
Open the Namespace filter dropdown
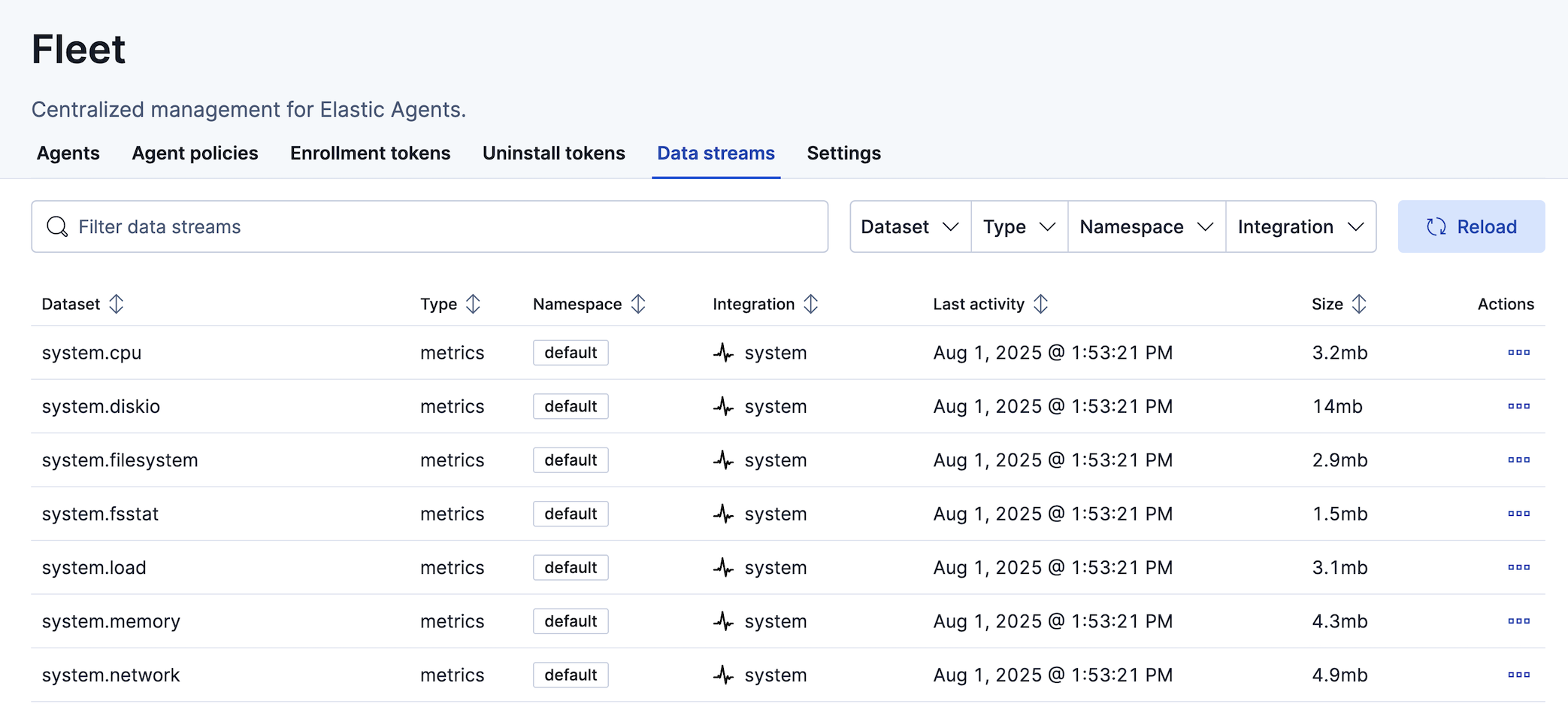[x=1146, y=226]
